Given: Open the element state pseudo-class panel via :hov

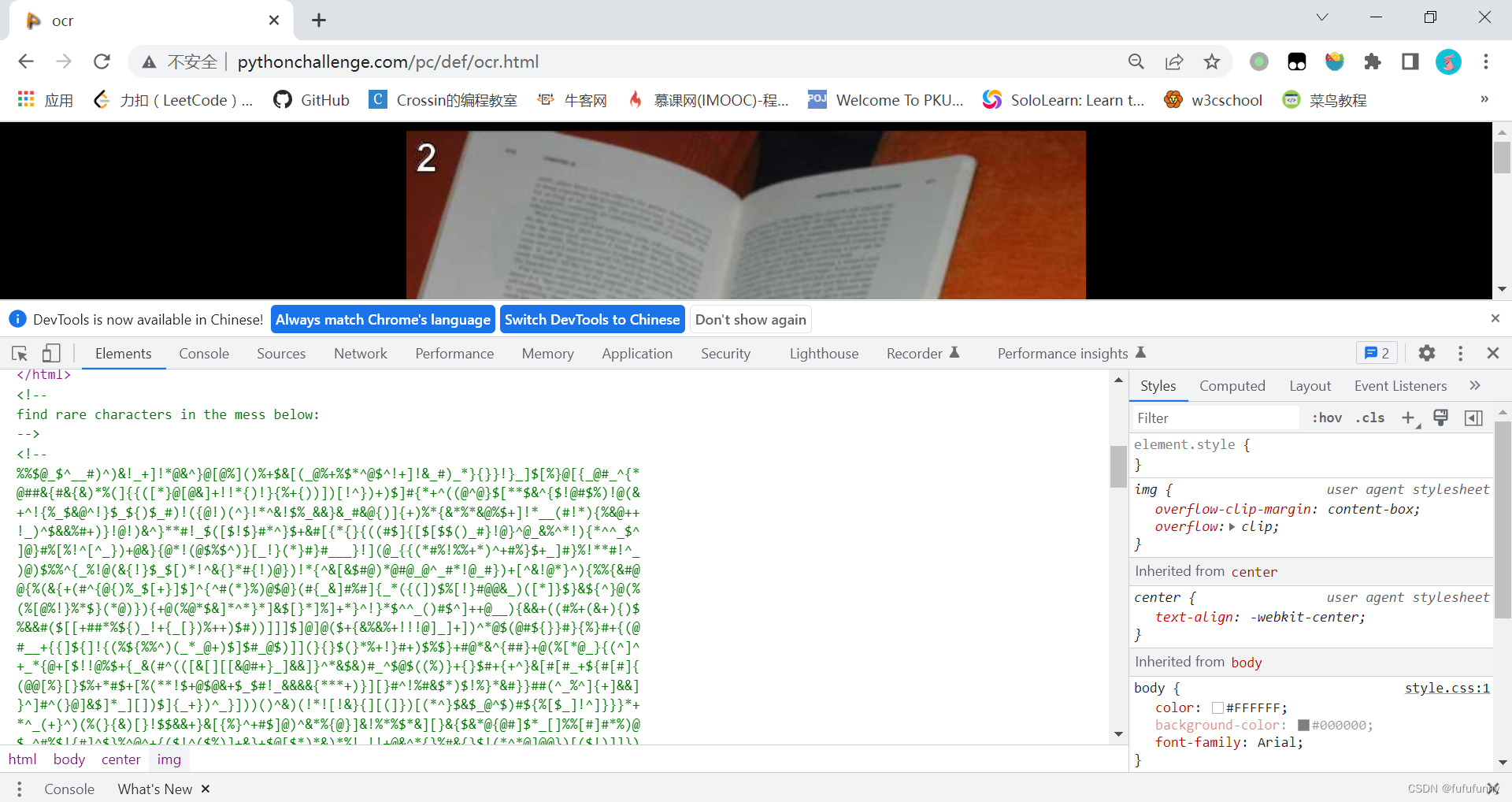Looking at the screenshot, I should 1326,418.
